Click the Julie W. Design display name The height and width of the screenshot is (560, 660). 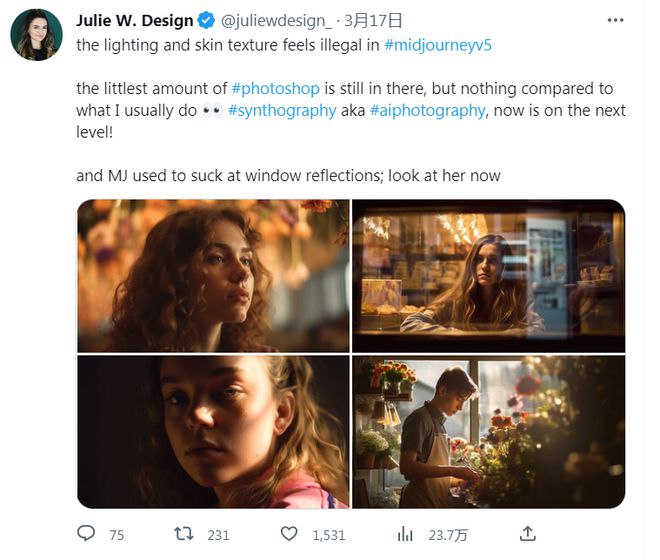134,19
